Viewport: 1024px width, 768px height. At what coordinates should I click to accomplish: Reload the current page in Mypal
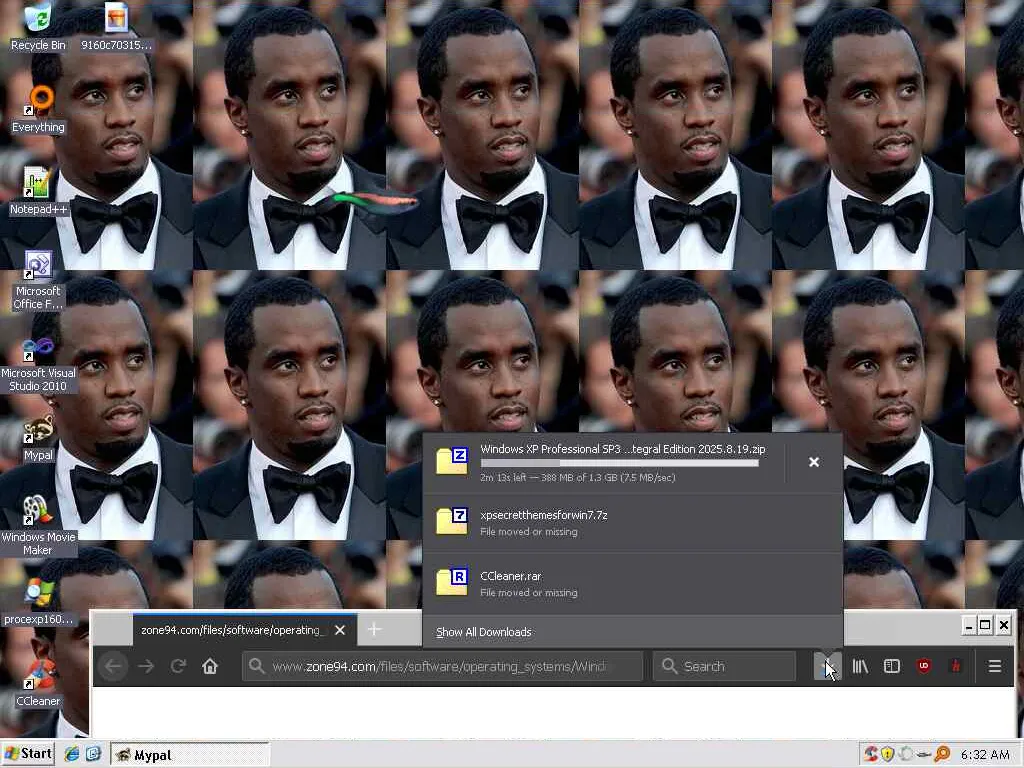click(178, 666)
